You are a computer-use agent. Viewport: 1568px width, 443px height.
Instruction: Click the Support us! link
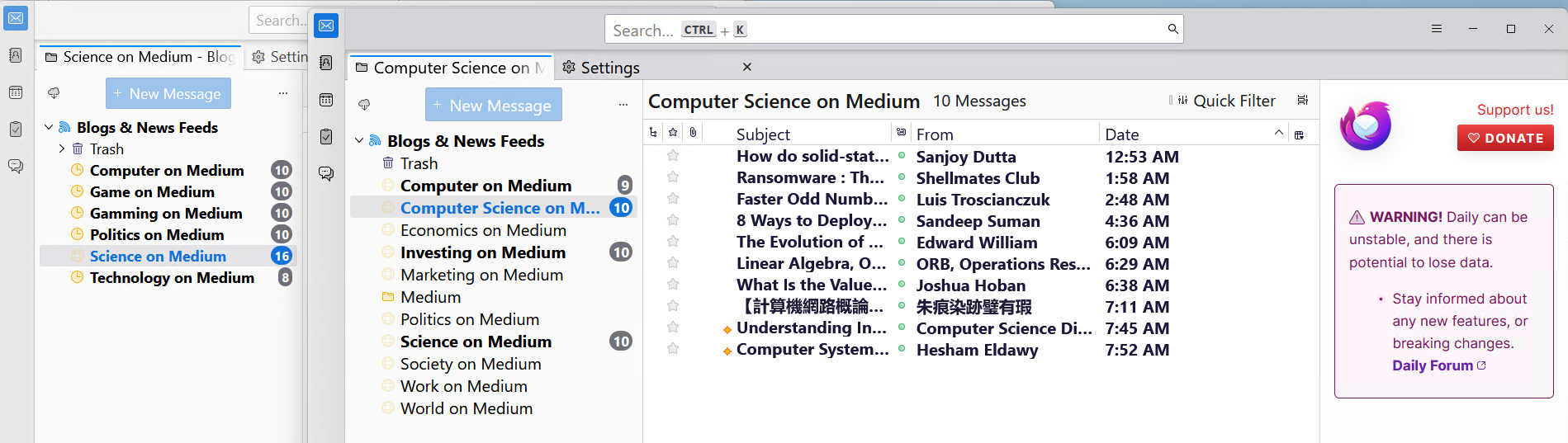1515,110
